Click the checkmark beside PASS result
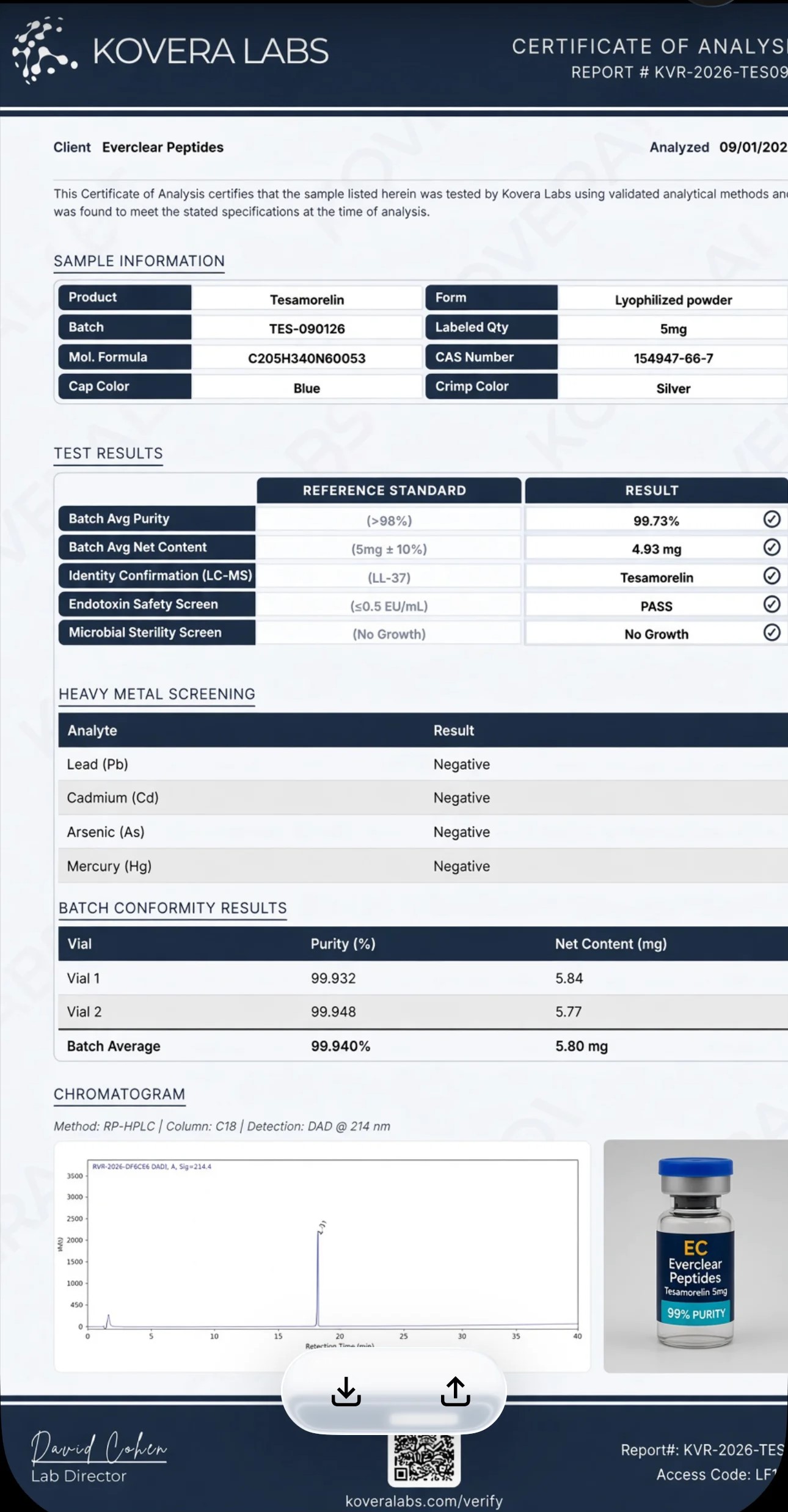Image resolution: width=788 pixels, height=1512 pixels. [x=772, y=604]
